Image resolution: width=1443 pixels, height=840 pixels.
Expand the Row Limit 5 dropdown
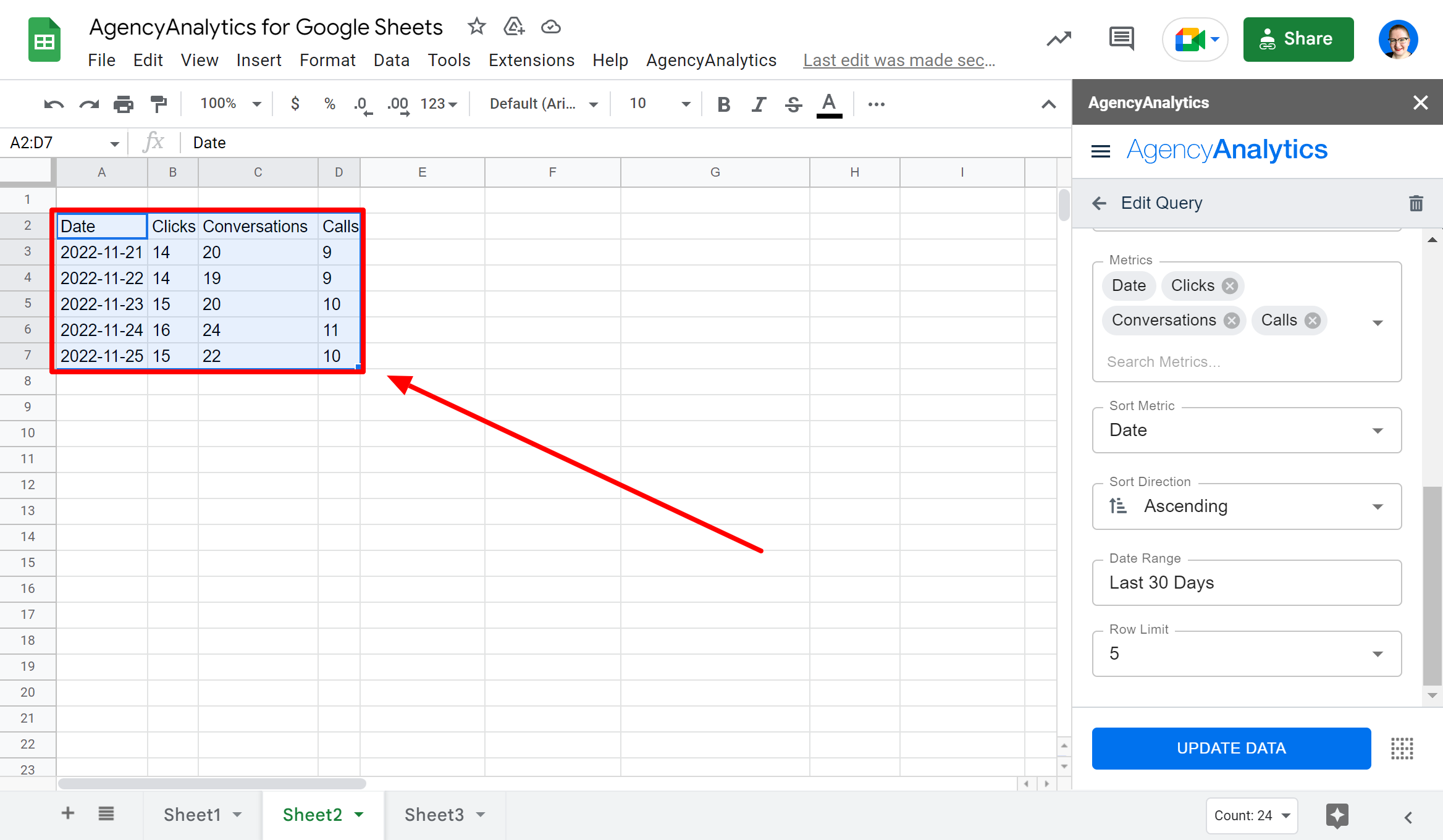coord(1380,655)
